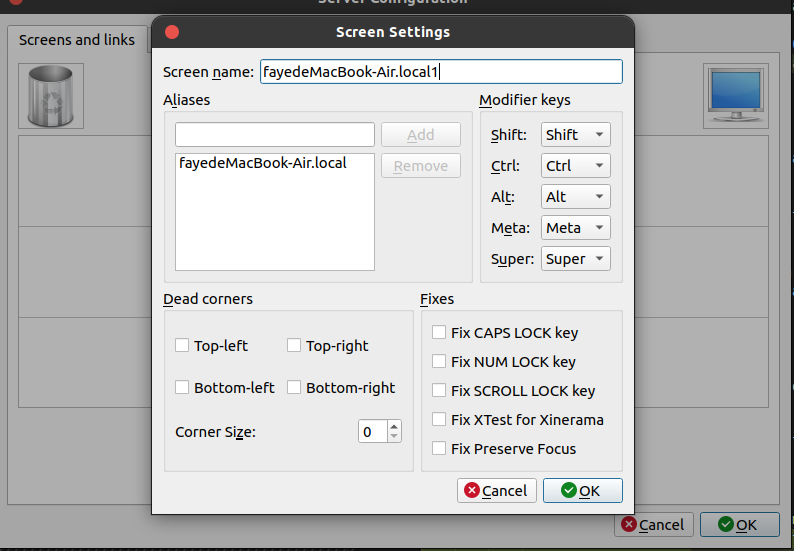Click the monitor screen icon in Server Configuration
The height and width of the screenshot is (551, 794).
click(735, 96)
